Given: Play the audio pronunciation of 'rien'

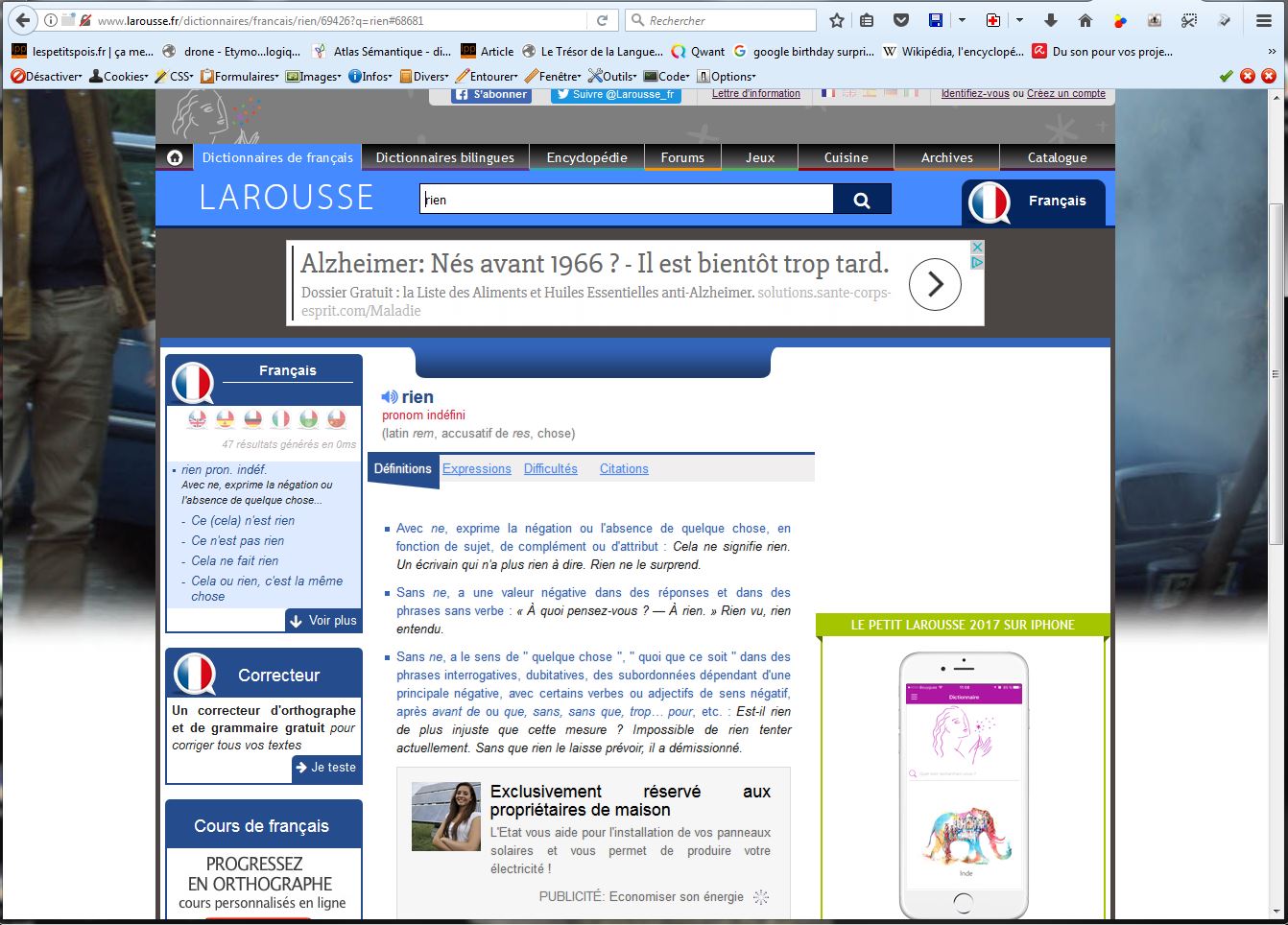Looking at the screenshot, I should [389, 397].
